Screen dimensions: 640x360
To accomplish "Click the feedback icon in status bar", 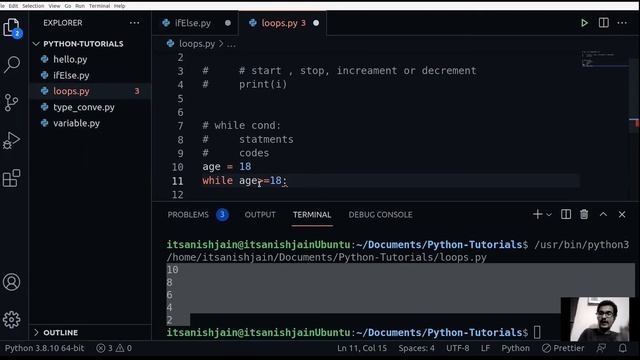I will pos(601,348).
